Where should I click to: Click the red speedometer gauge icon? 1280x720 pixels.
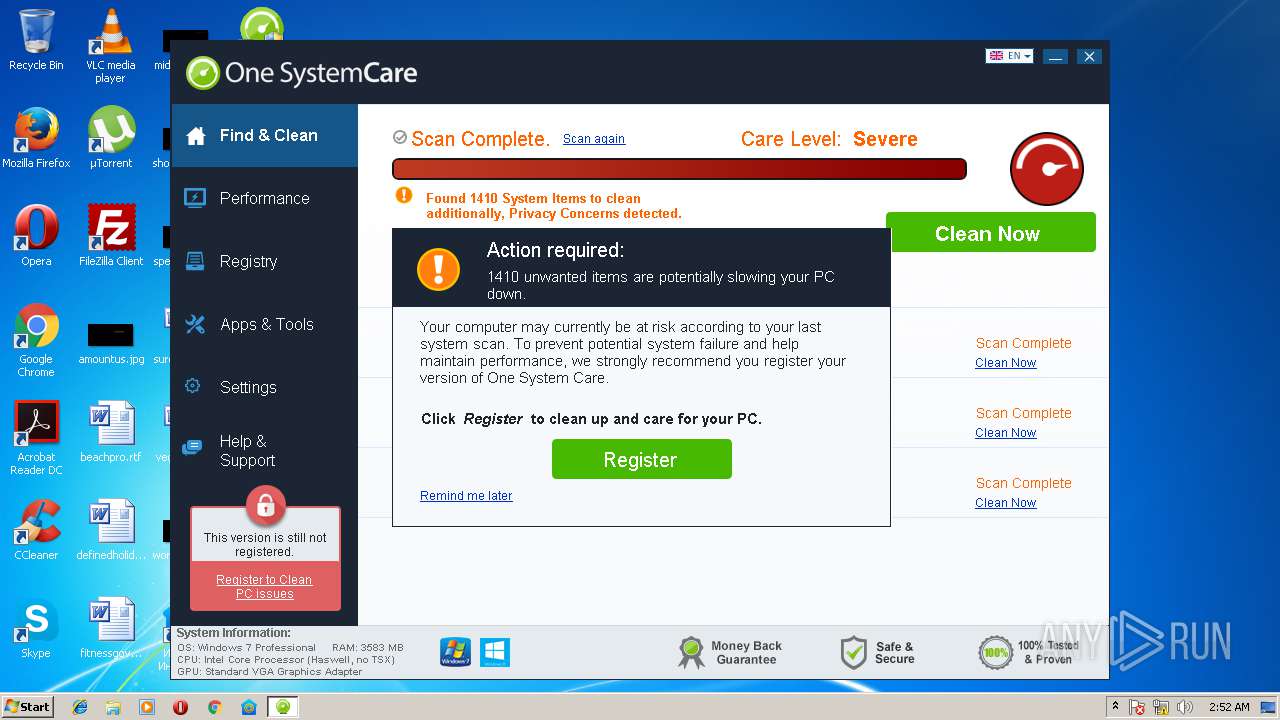pos(1047,168)
